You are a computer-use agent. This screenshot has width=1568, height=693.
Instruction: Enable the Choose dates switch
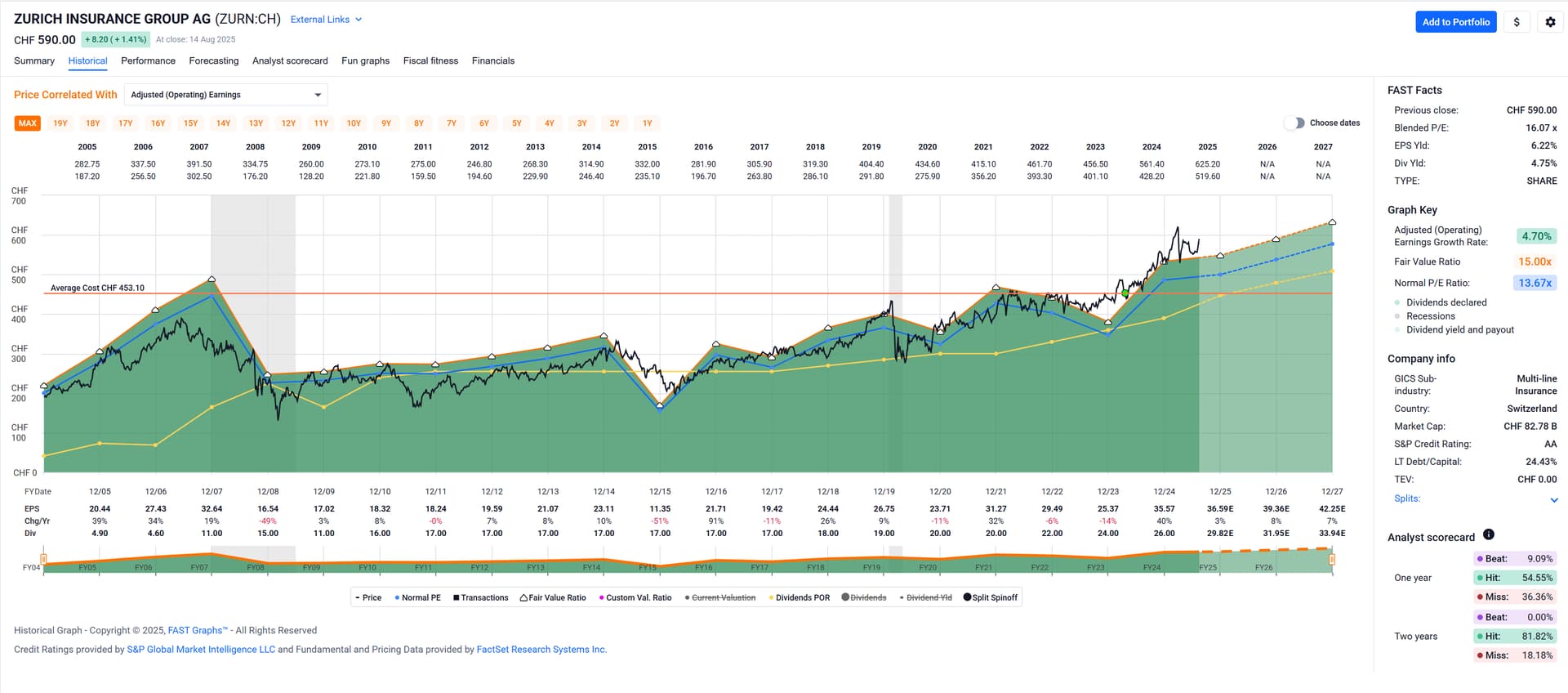pyautogui.click(x=1294, y=123)
